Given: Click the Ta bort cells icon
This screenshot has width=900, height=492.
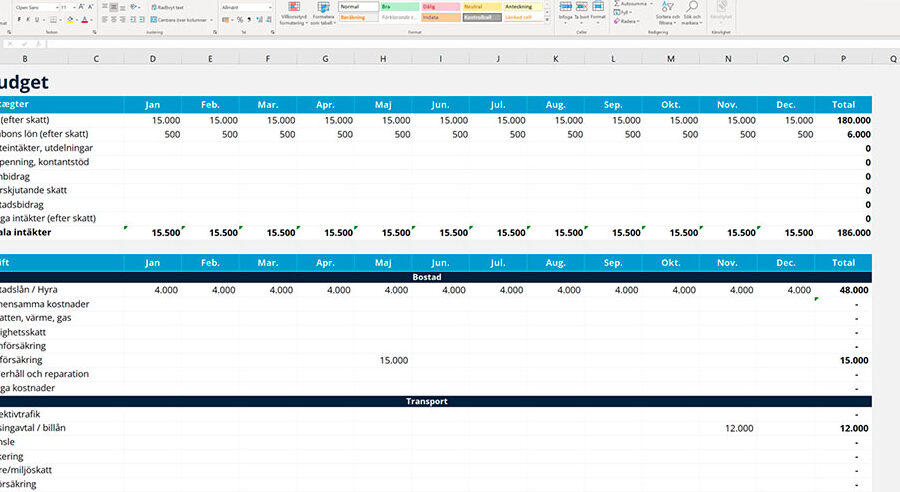Looking at the screenshot, I should (x=581, y=11).
